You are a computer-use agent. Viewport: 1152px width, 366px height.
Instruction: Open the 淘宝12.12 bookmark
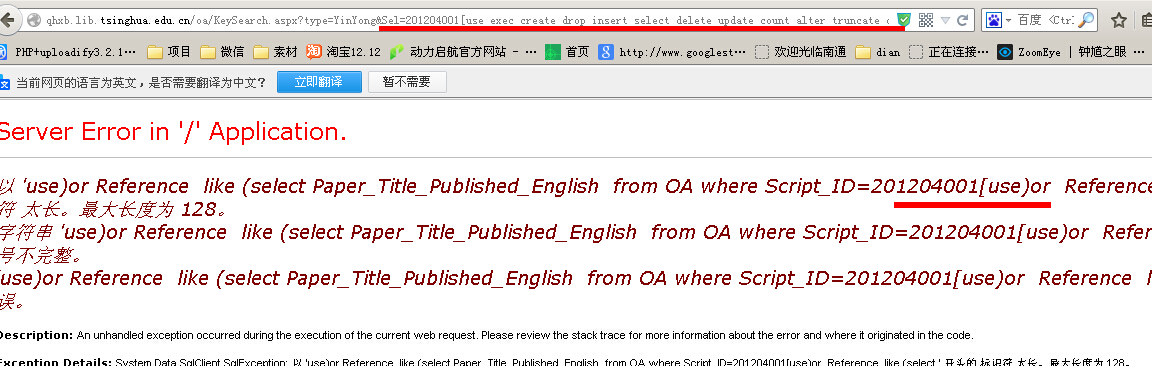click(x=343, y=52)
